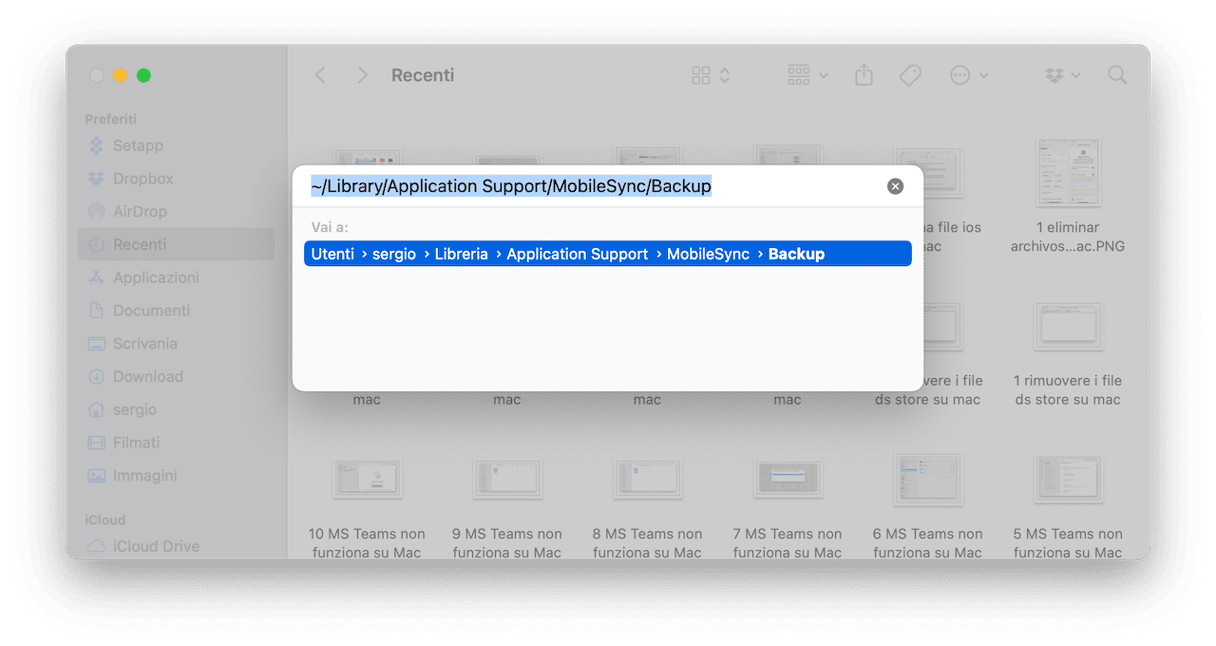Clear the Go to folder path field

[895, 187]
